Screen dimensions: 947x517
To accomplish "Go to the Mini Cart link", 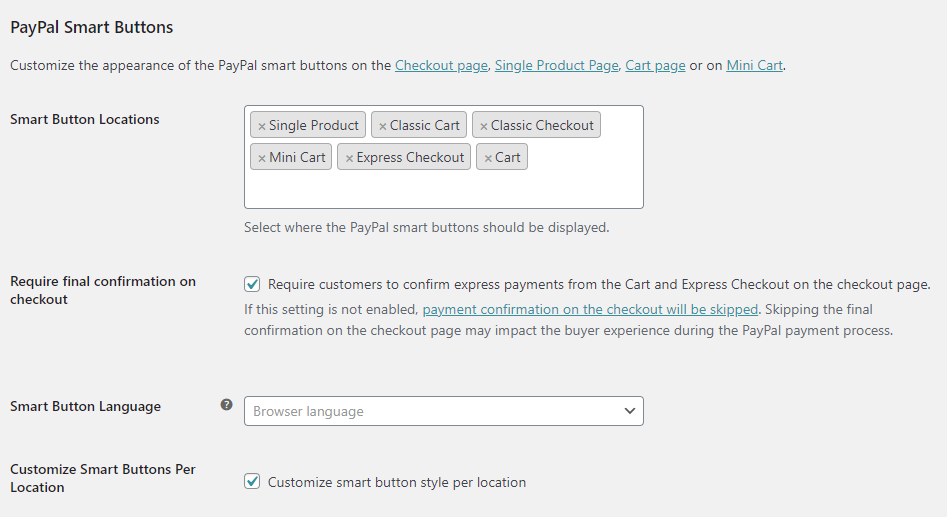I will click(x=754, y=66).
